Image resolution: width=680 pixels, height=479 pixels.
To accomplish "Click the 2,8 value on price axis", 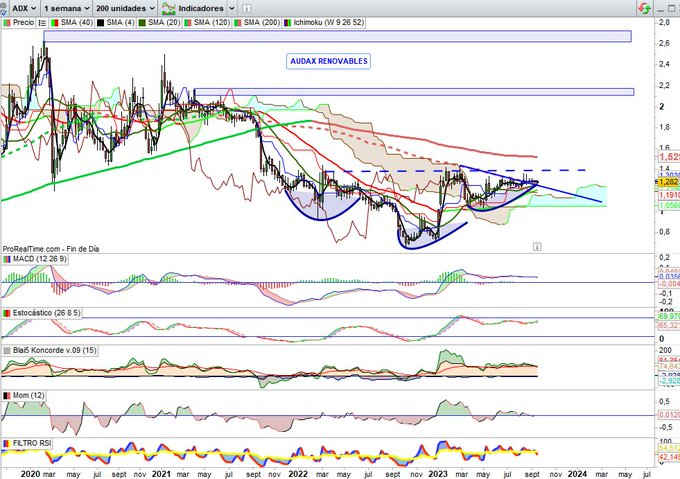I will click(x=664, y=22).
